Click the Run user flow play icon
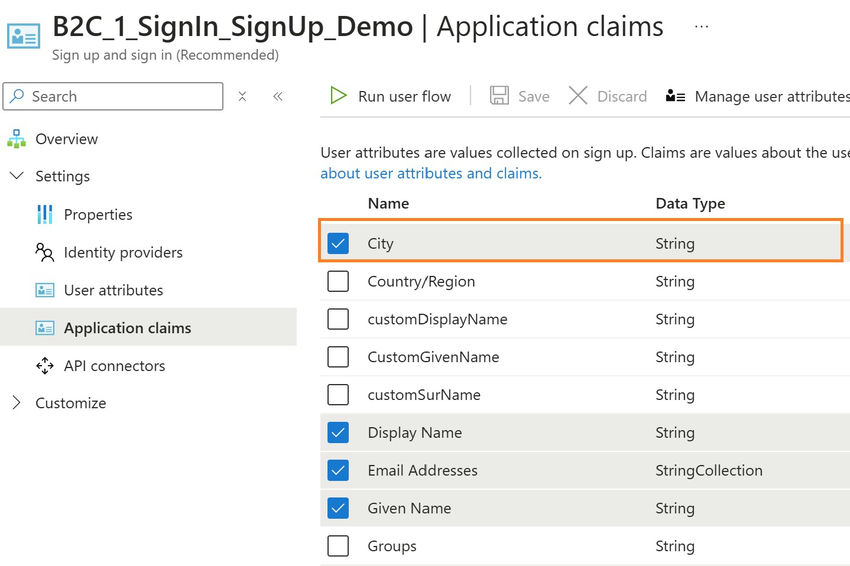The height and width of the screenshot is (566, 850). (x=338, y=96)
